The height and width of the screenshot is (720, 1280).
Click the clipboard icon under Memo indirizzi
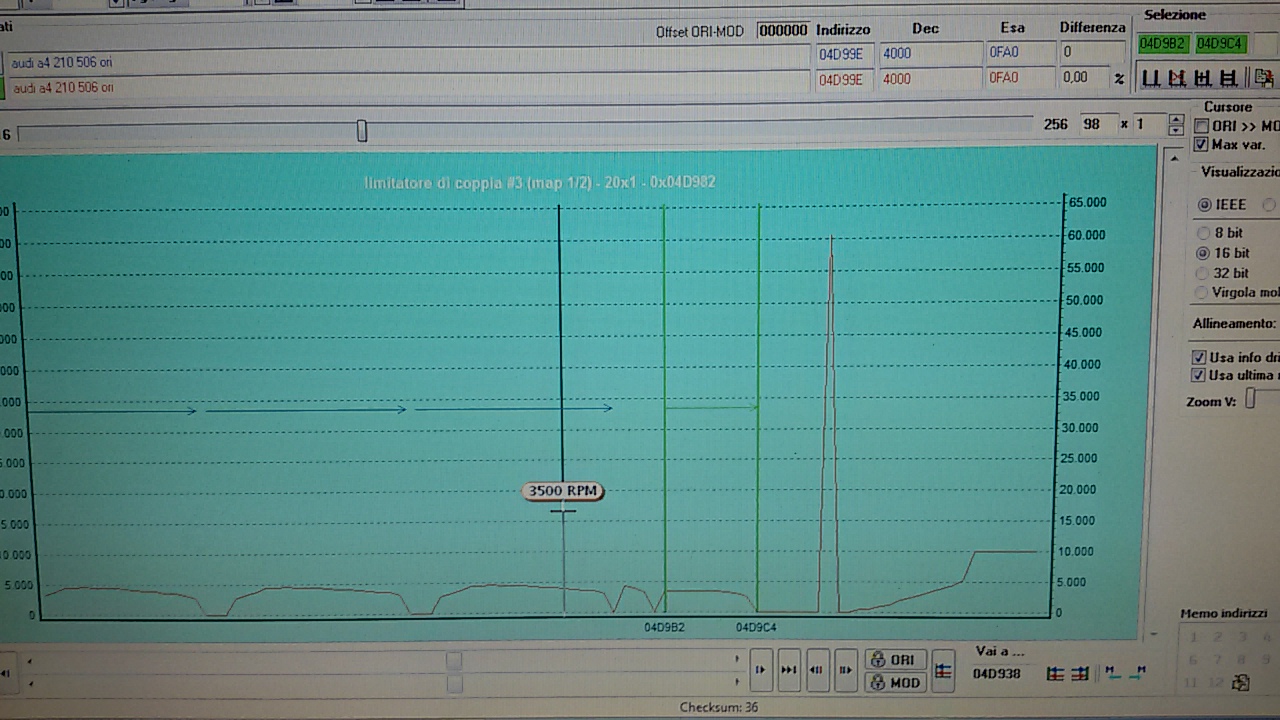pos(1241,683)
